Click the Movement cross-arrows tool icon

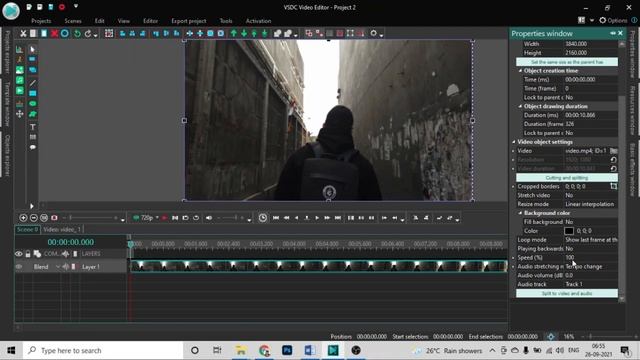pyautogui.click(x=19, y=114)
